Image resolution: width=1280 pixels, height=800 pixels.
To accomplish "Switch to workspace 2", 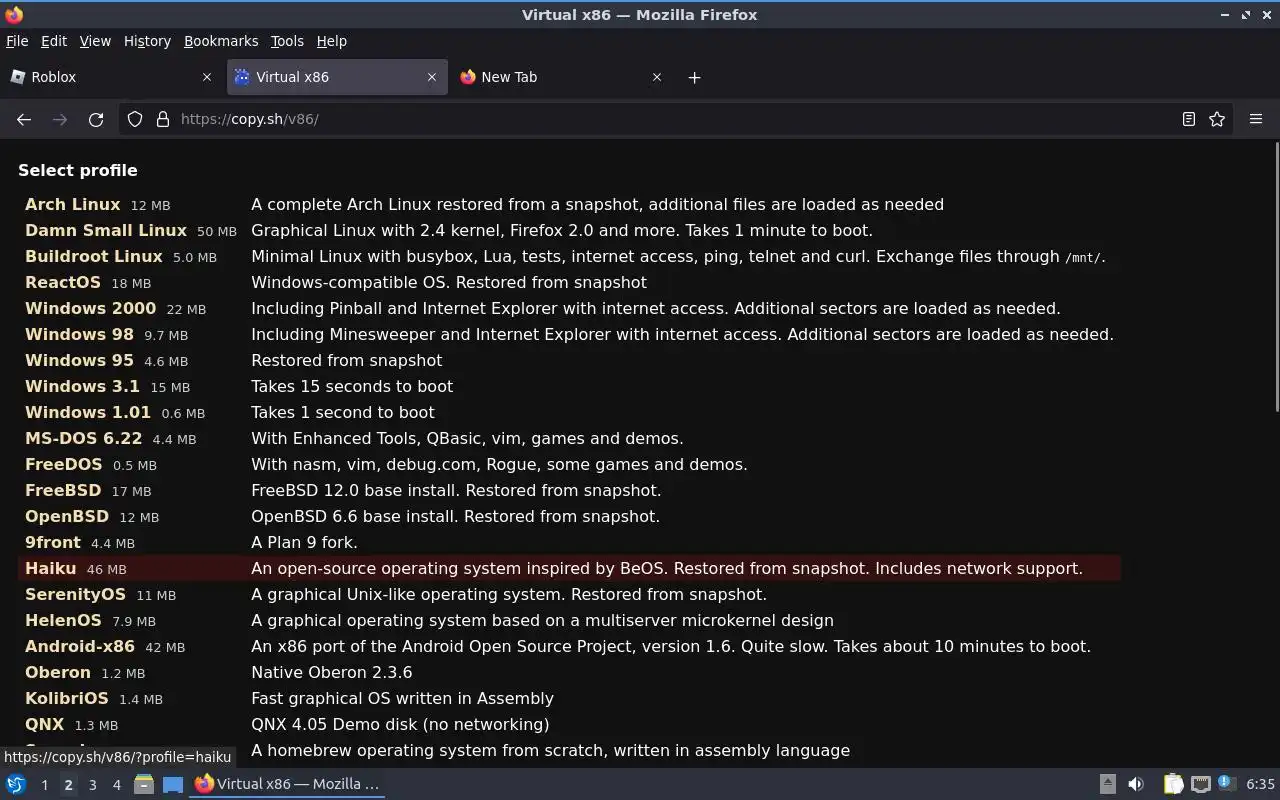I will click(x=68, y=785).
